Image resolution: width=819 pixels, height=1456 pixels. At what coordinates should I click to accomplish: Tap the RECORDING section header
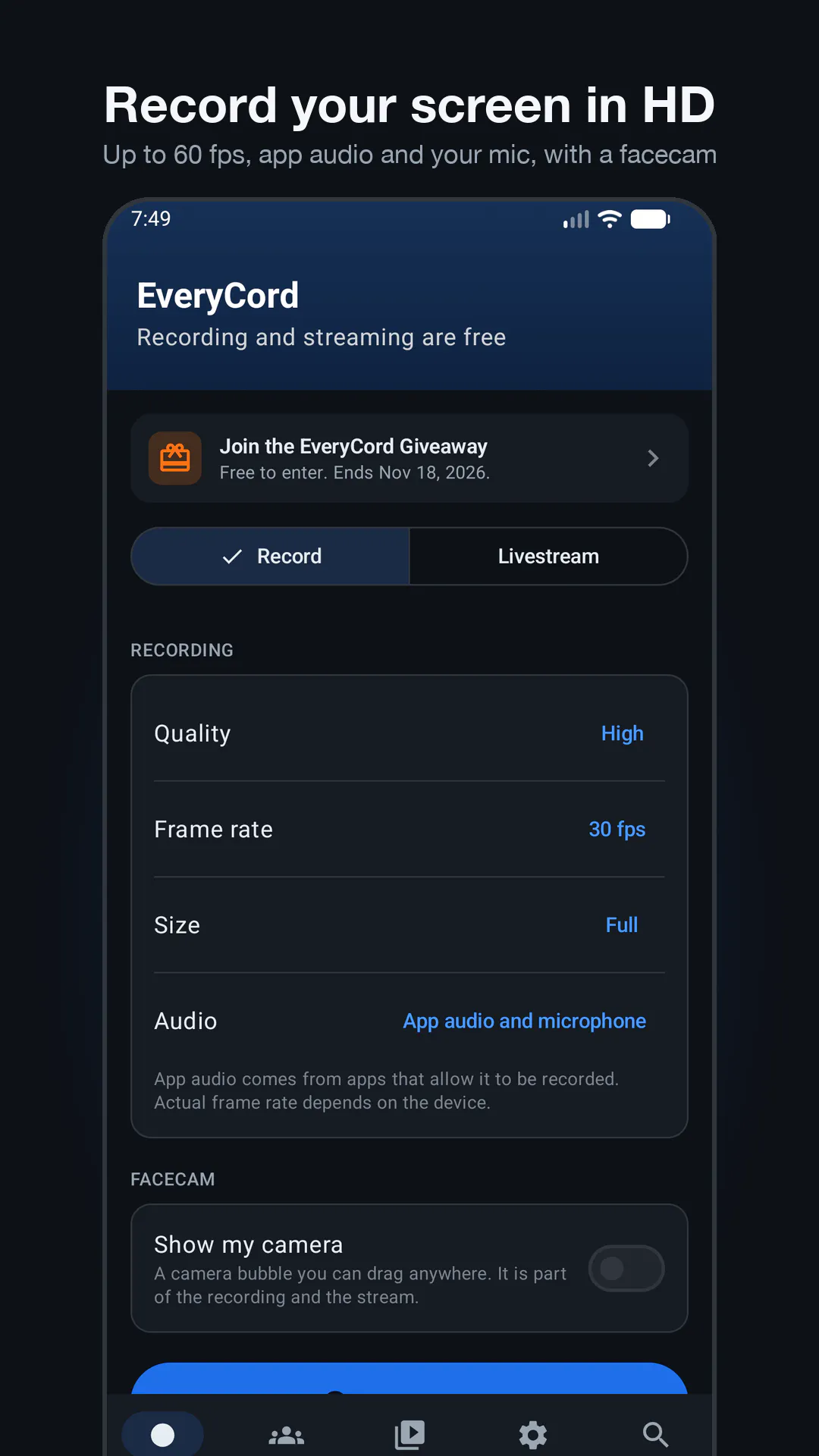182,650
